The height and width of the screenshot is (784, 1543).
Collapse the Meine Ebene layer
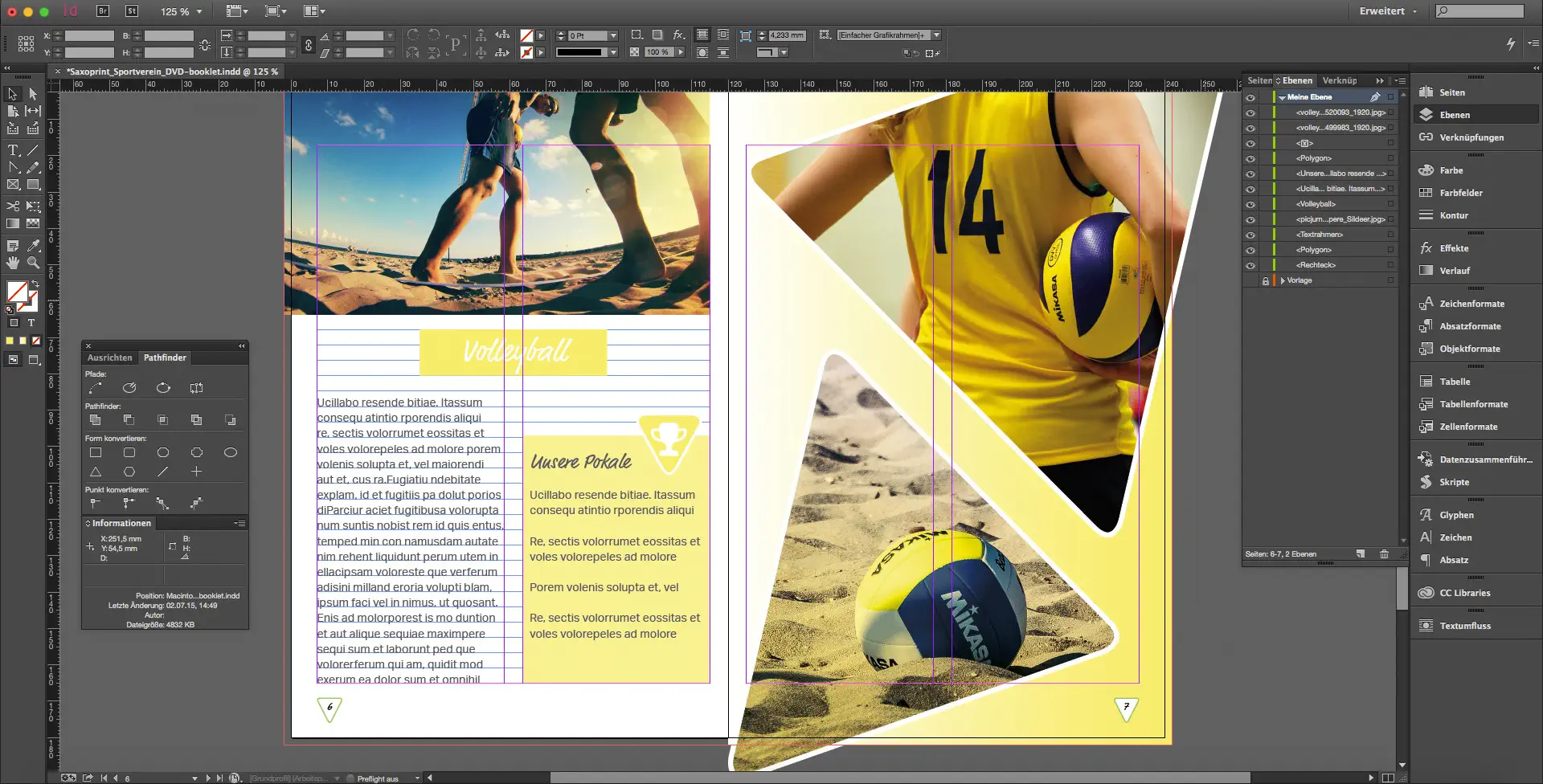(1282, 97)
